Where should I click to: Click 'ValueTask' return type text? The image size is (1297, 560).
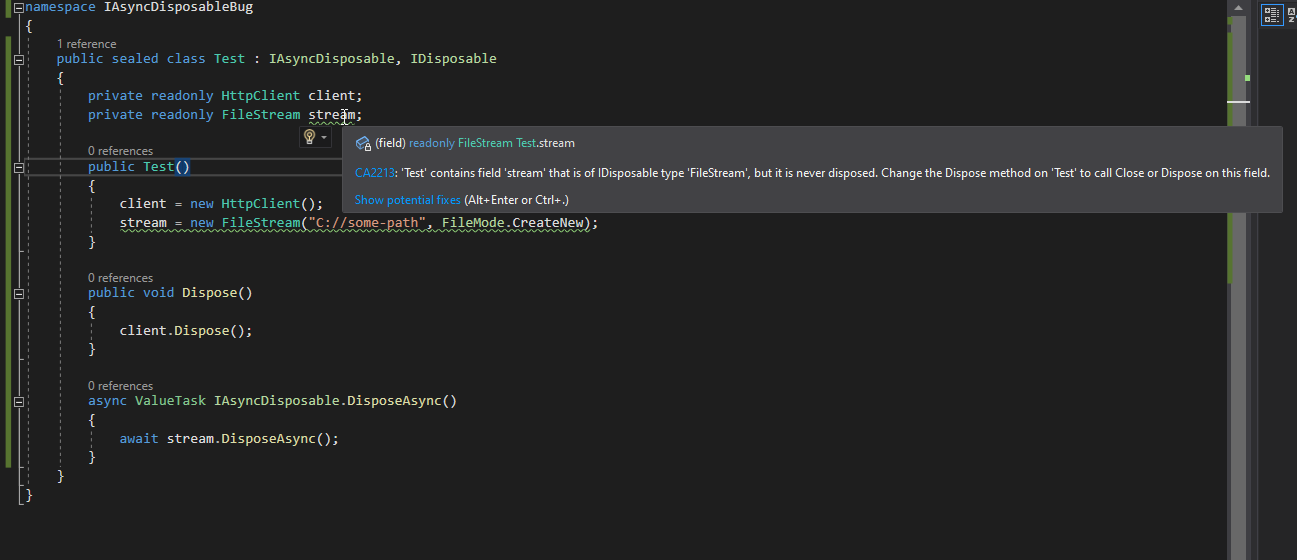[x=170, y=401]
